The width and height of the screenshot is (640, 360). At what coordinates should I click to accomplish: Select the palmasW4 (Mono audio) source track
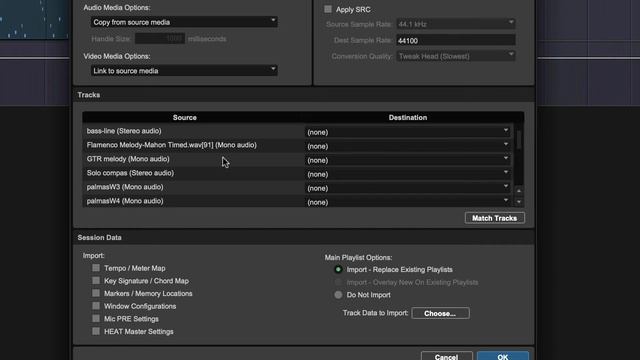[x=125, y=201]
